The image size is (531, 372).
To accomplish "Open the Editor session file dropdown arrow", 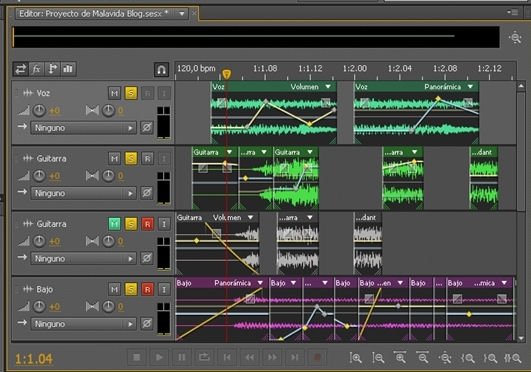I will click(x=182, y=14).
